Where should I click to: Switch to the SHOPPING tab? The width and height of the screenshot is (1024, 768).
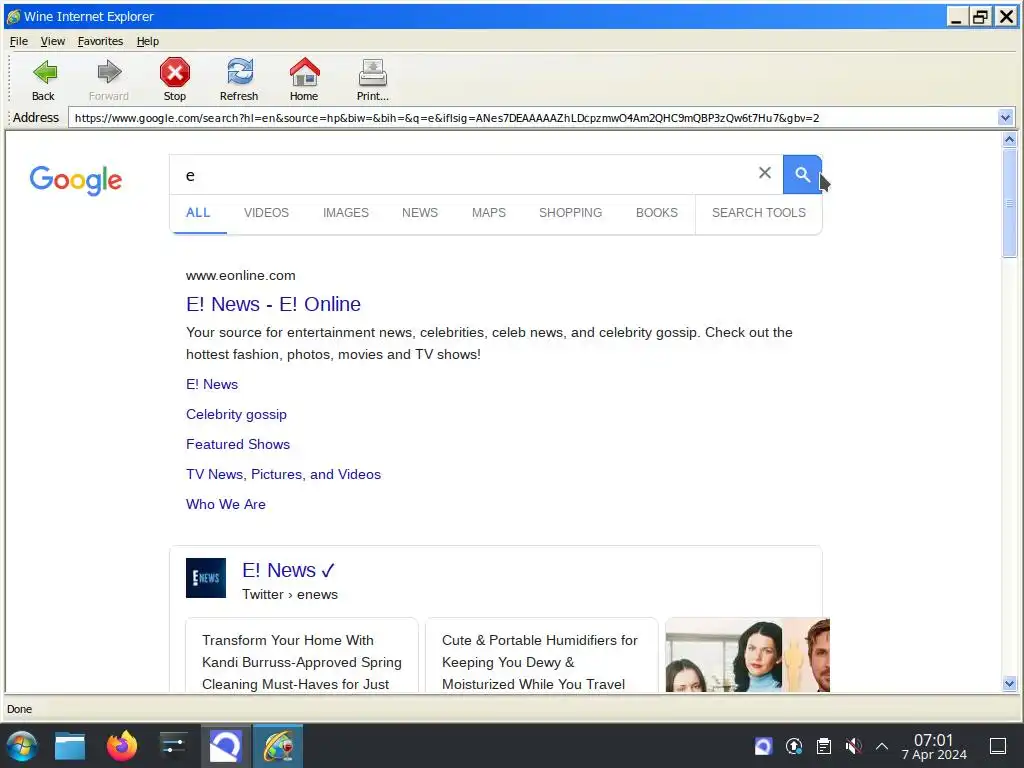click(570, 213)
